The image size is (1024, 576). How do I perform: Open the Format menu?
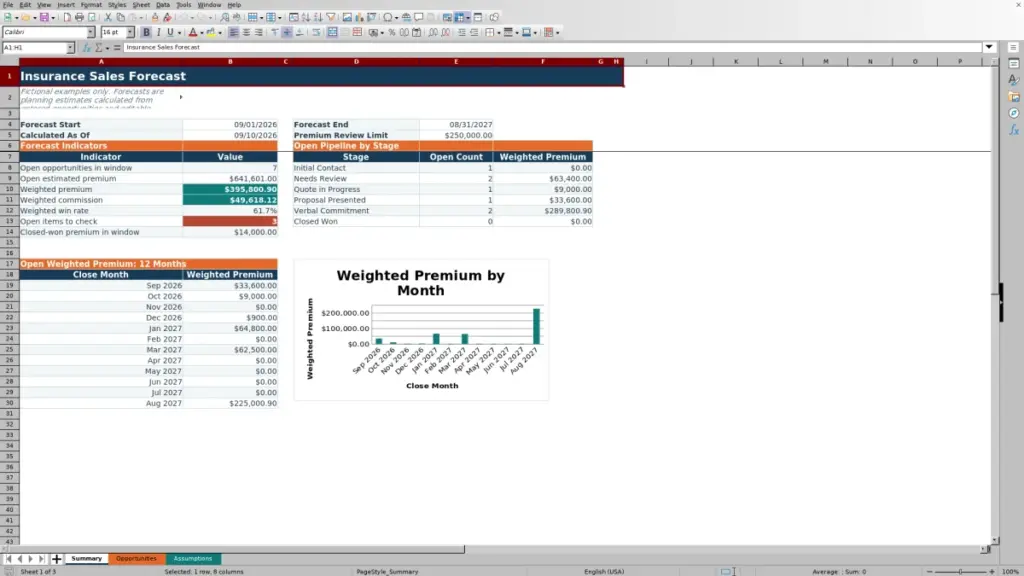[91, 5]
